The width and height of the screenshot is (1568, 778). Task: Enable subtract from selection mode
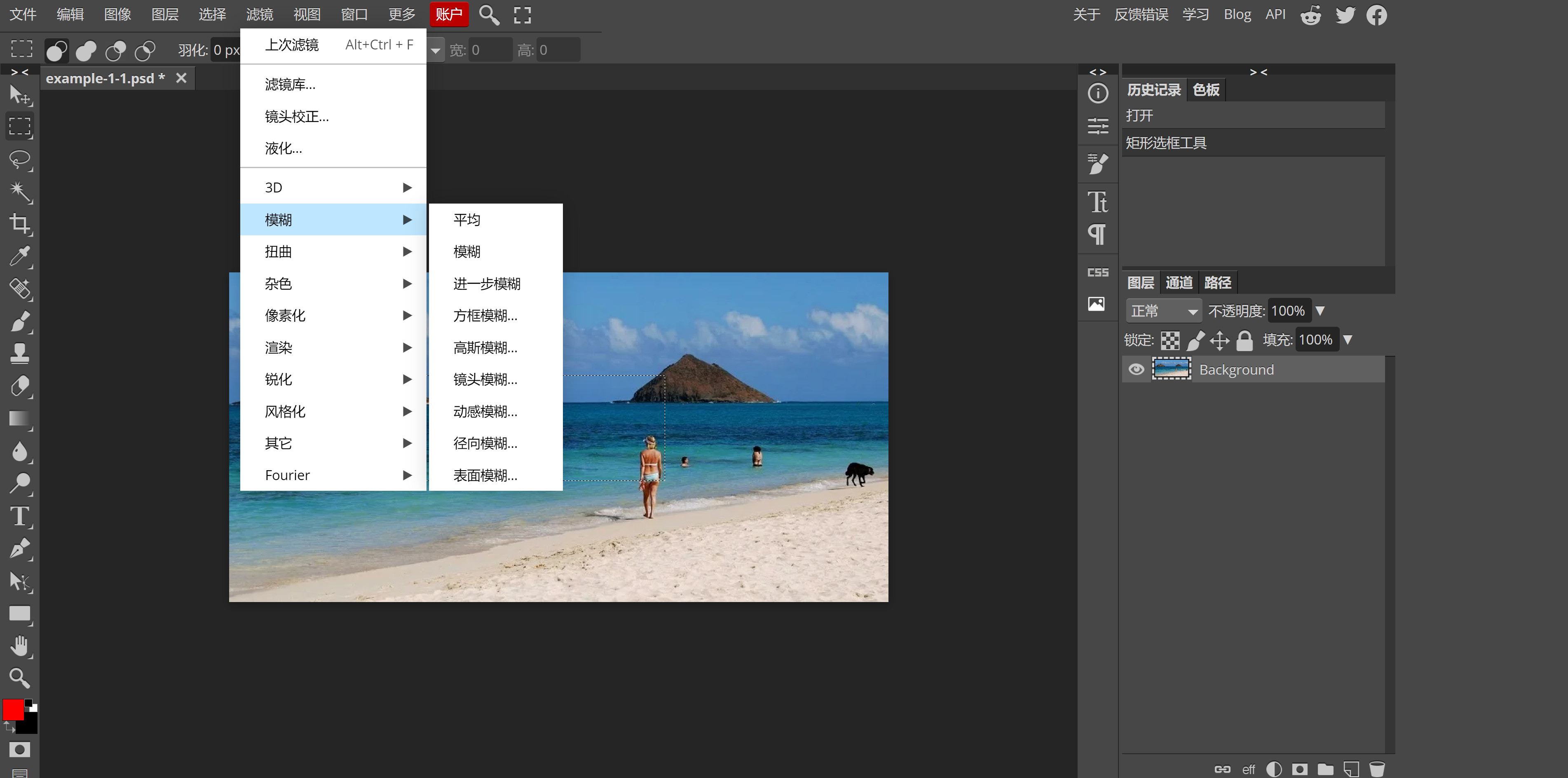click(x=115, y=50)
